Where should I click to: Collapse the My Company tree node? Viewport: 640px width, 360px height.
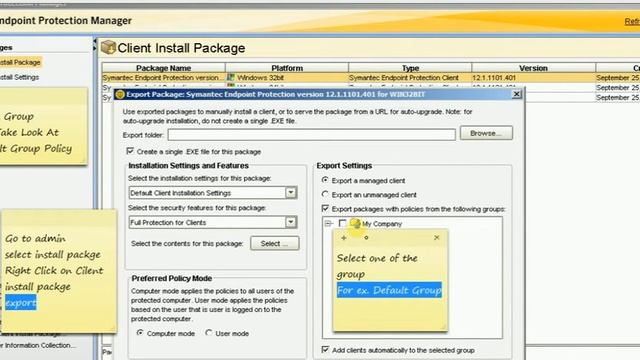tap(328, 223)
